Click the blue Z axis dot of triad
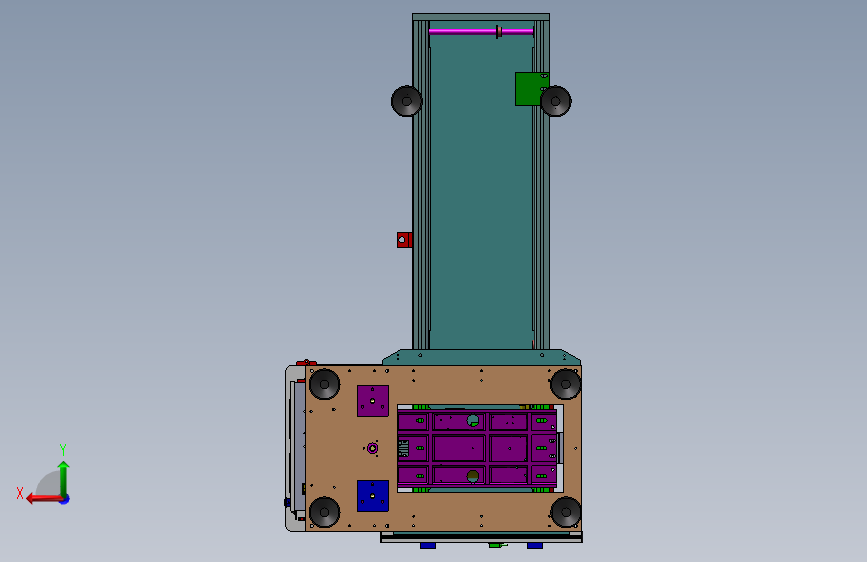The image size is (867, 562). (x=65, y=499)
